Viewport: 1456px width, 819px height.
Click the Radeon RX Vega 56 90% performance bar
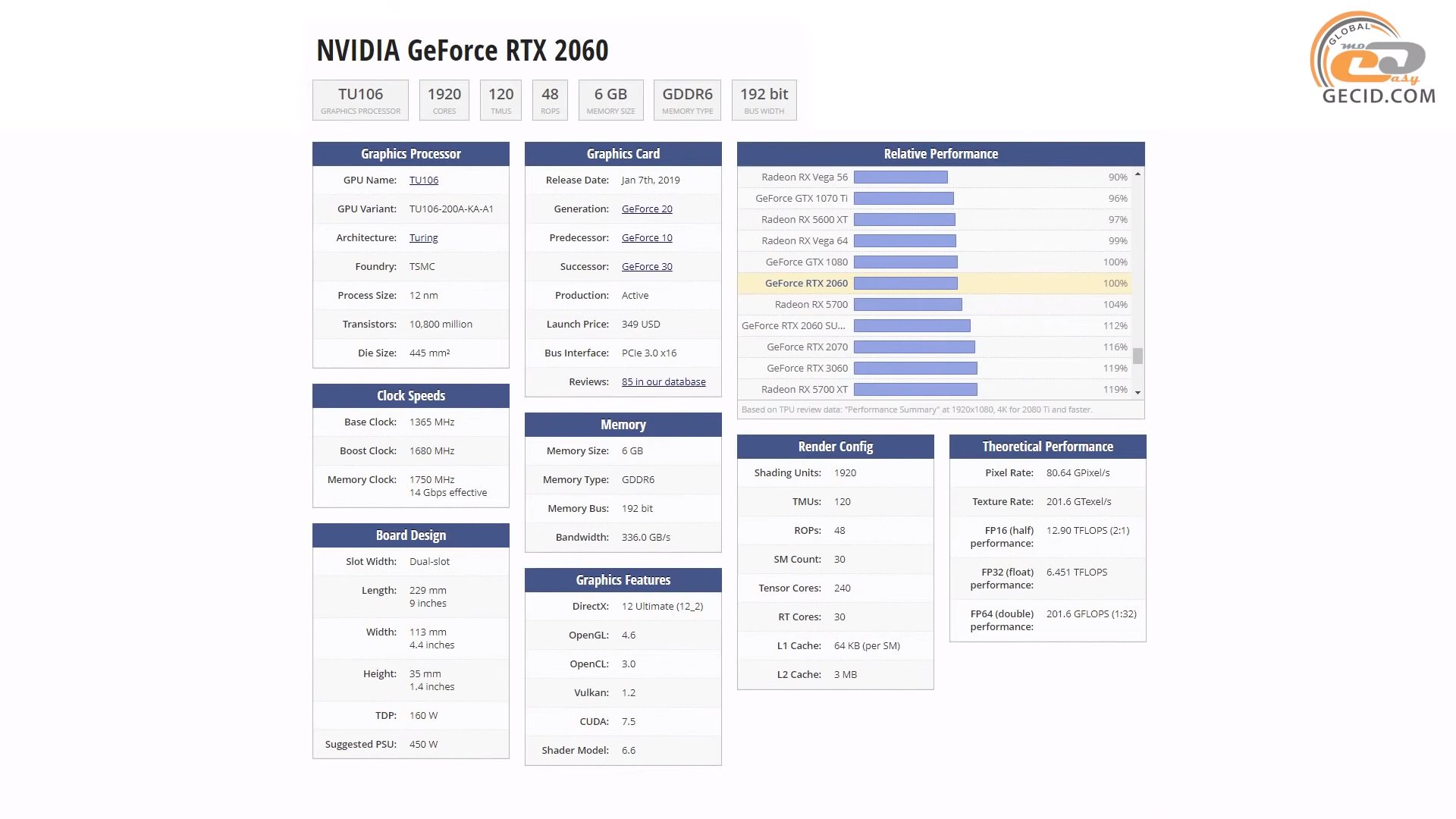pos(901,177)
